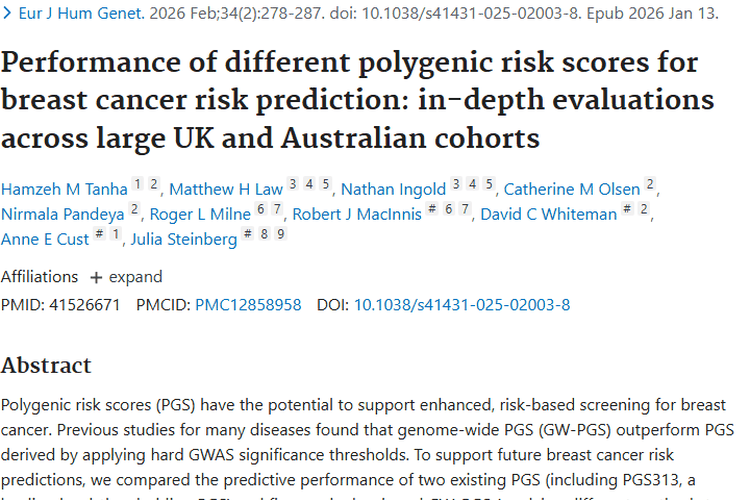This screenshot has width=750, height=500.
Task: Click author Nathan Ingold
Action: (395, 189)
